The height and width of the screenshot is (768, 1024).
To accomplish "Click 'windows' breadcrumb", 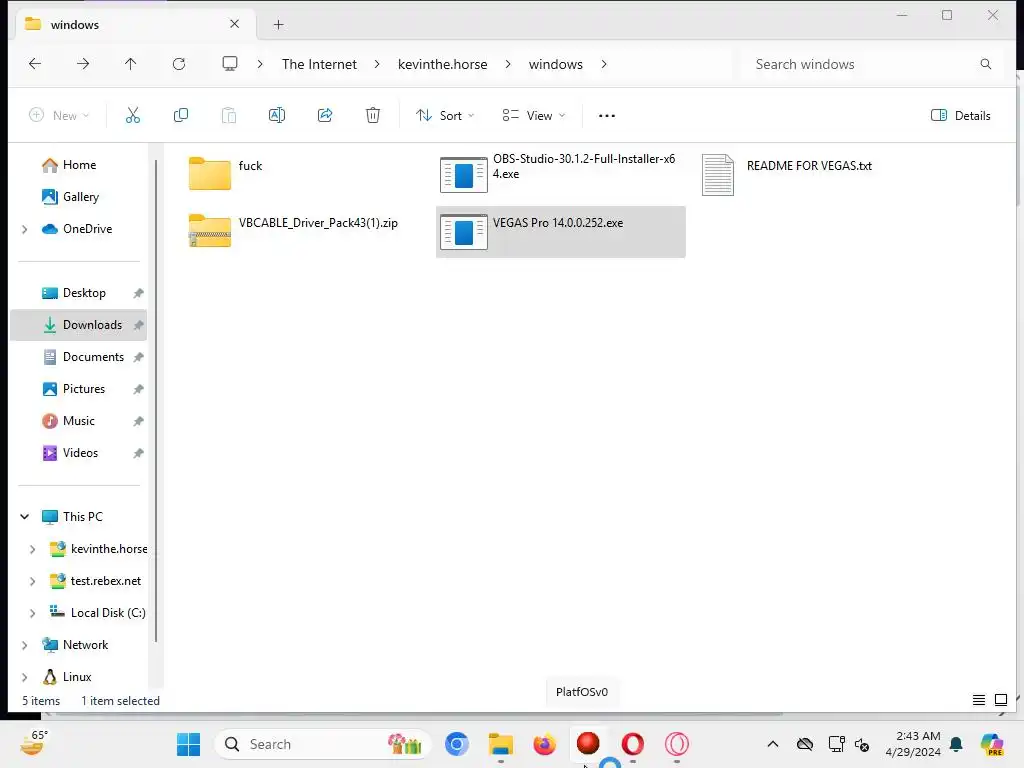I will coord(556,64).
